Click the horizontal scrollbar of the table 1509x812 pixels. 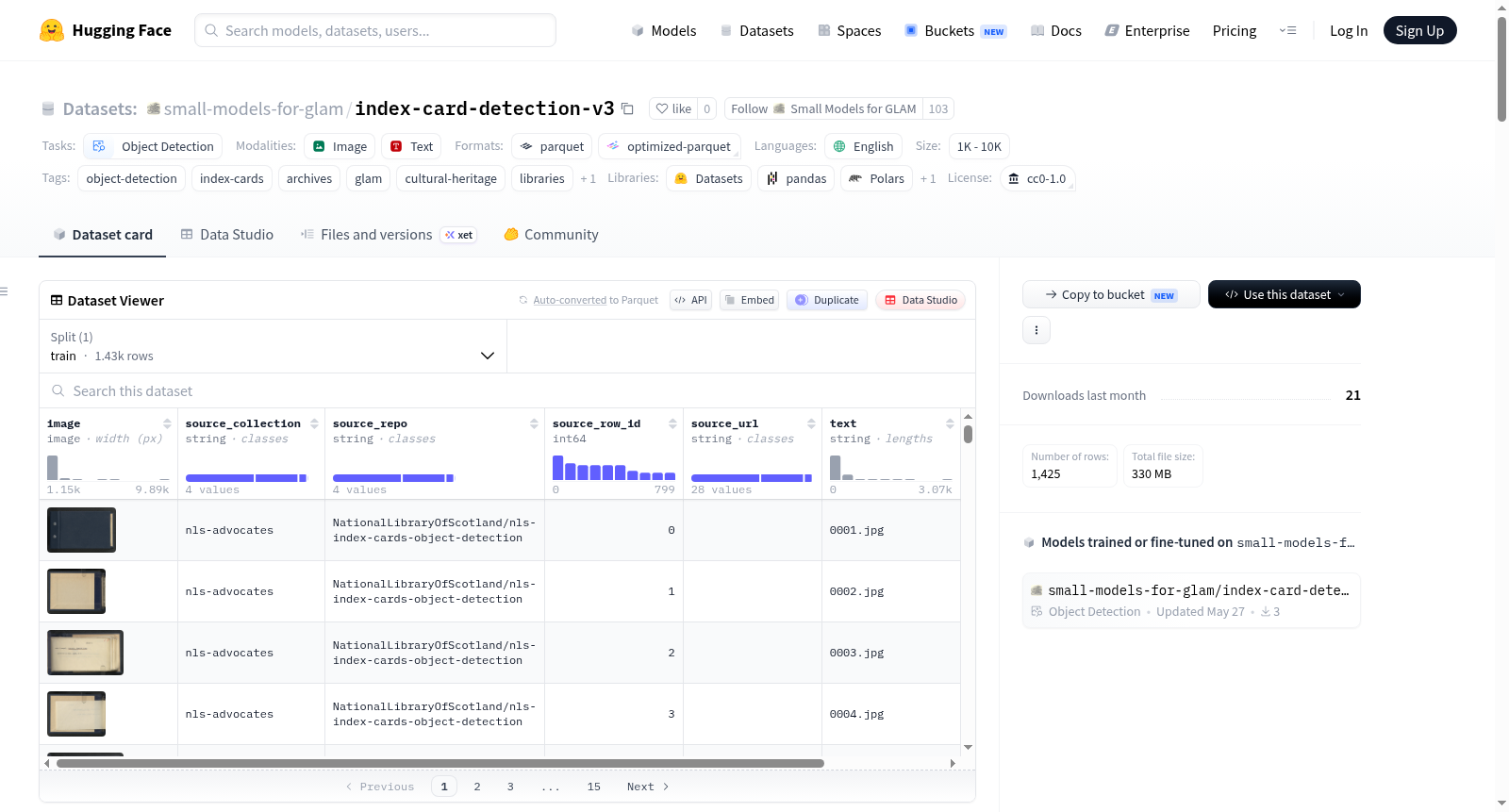440,763
